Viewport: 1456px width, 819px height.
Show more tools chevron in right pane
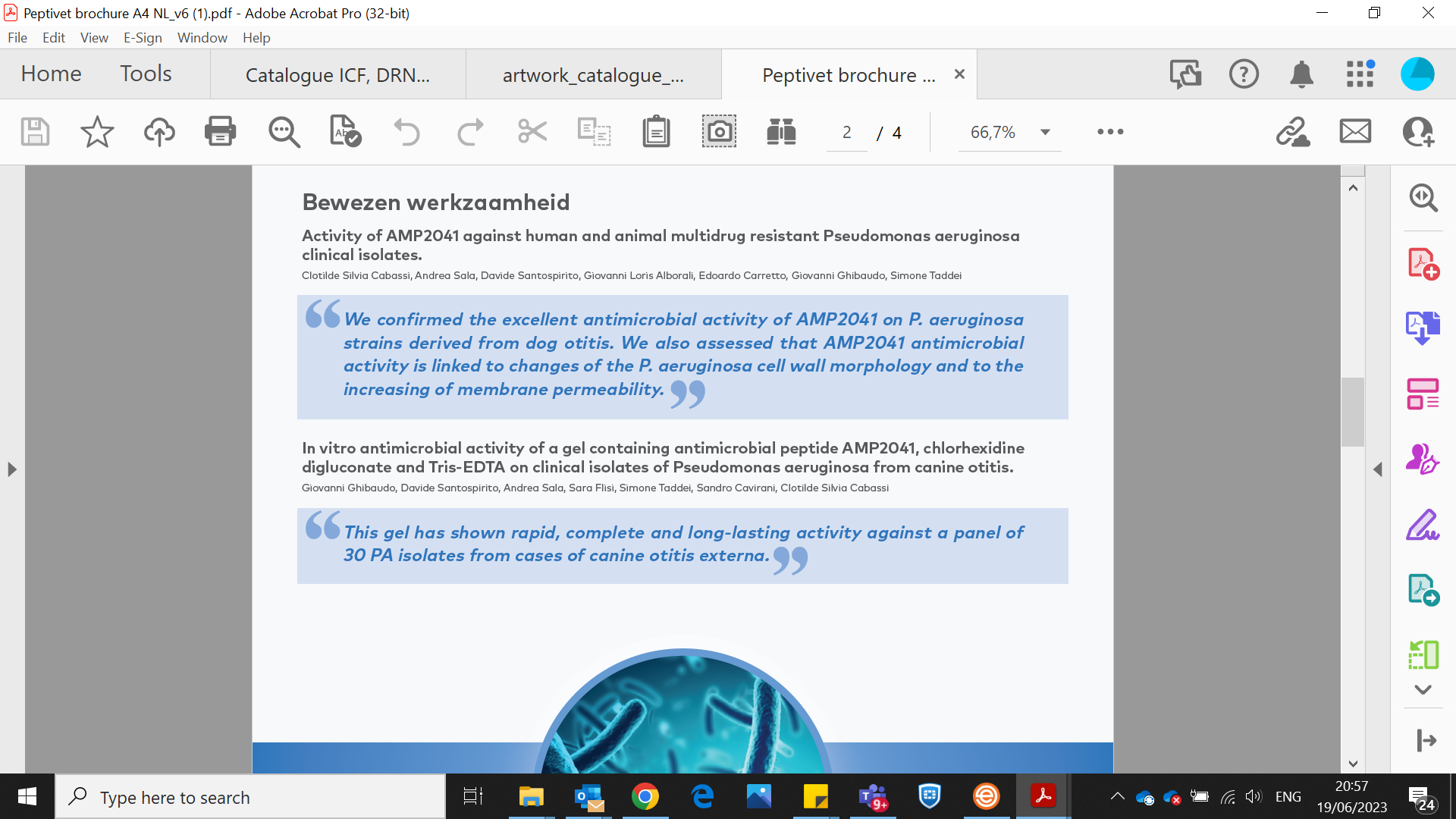[1423, 689]
